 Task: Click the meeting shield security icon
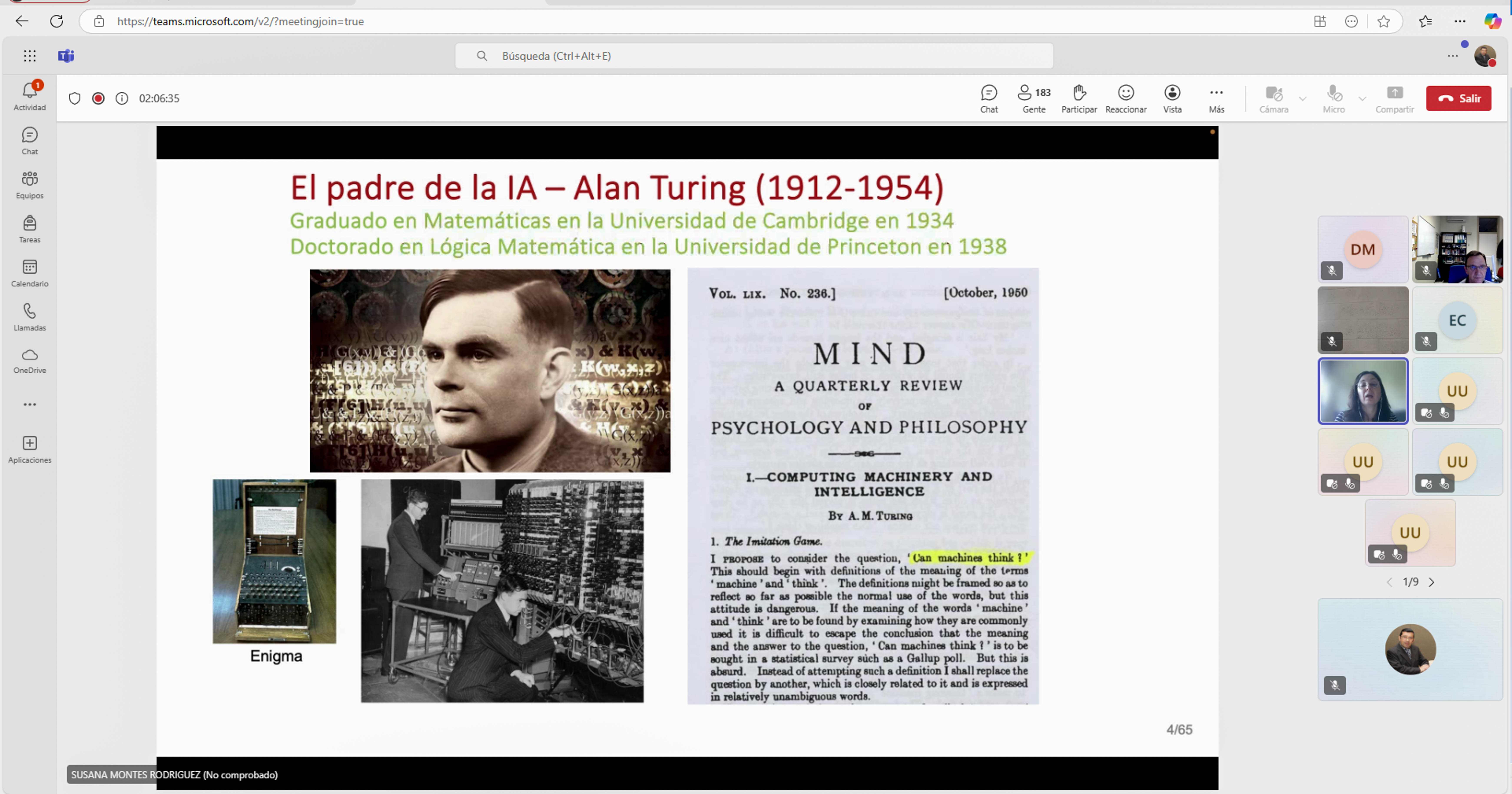point(75,99)
